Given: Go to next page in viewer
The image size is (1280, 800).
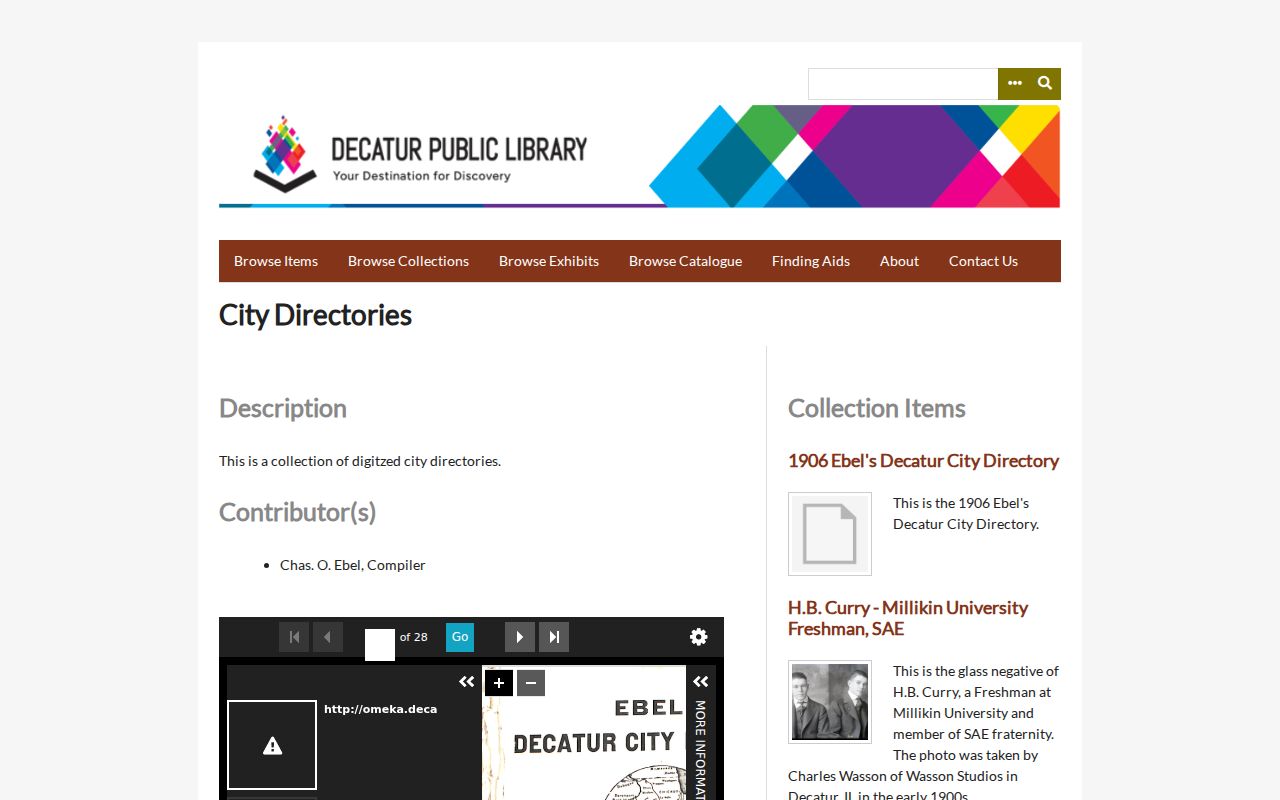Looking at the screenshot, I should click(x=520, y=637).
